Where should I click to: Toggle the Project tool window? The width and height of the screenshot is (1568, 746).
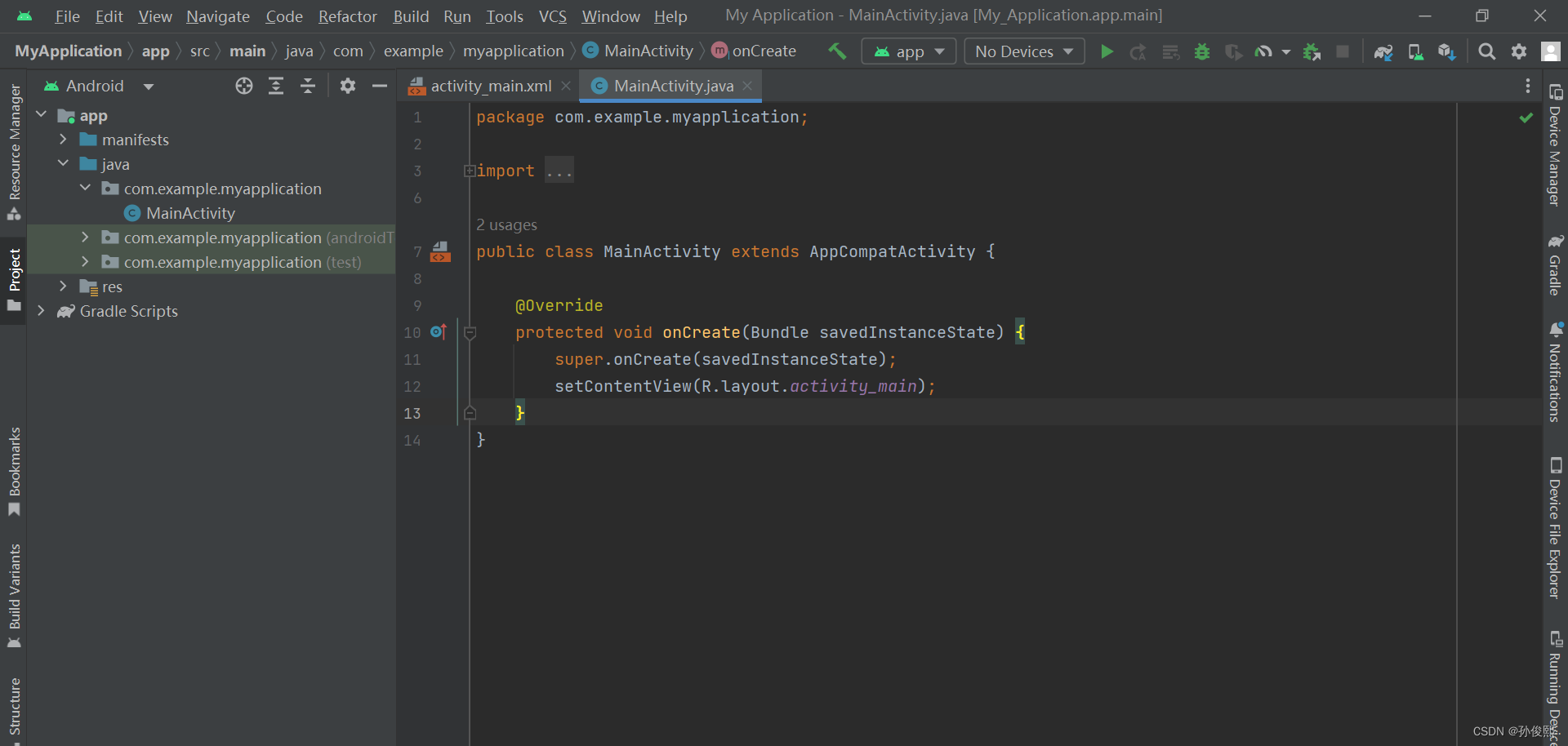coord(14,280)
